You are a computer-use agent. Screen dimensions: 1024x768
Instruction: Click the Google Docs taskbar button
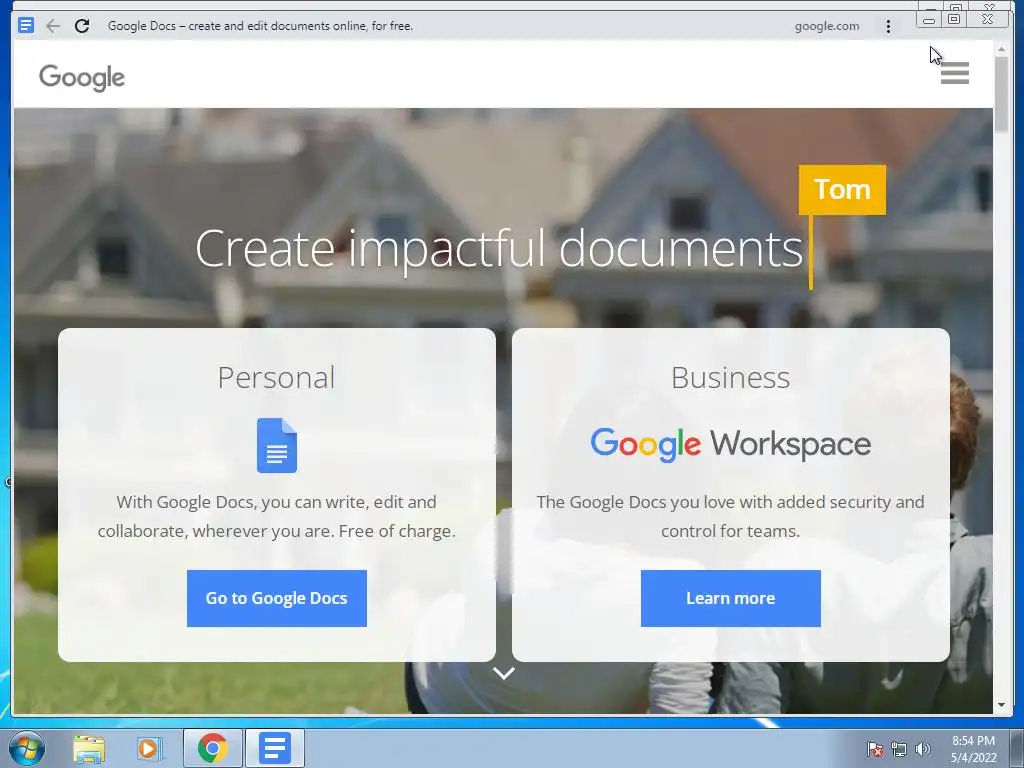pos(275,748)
